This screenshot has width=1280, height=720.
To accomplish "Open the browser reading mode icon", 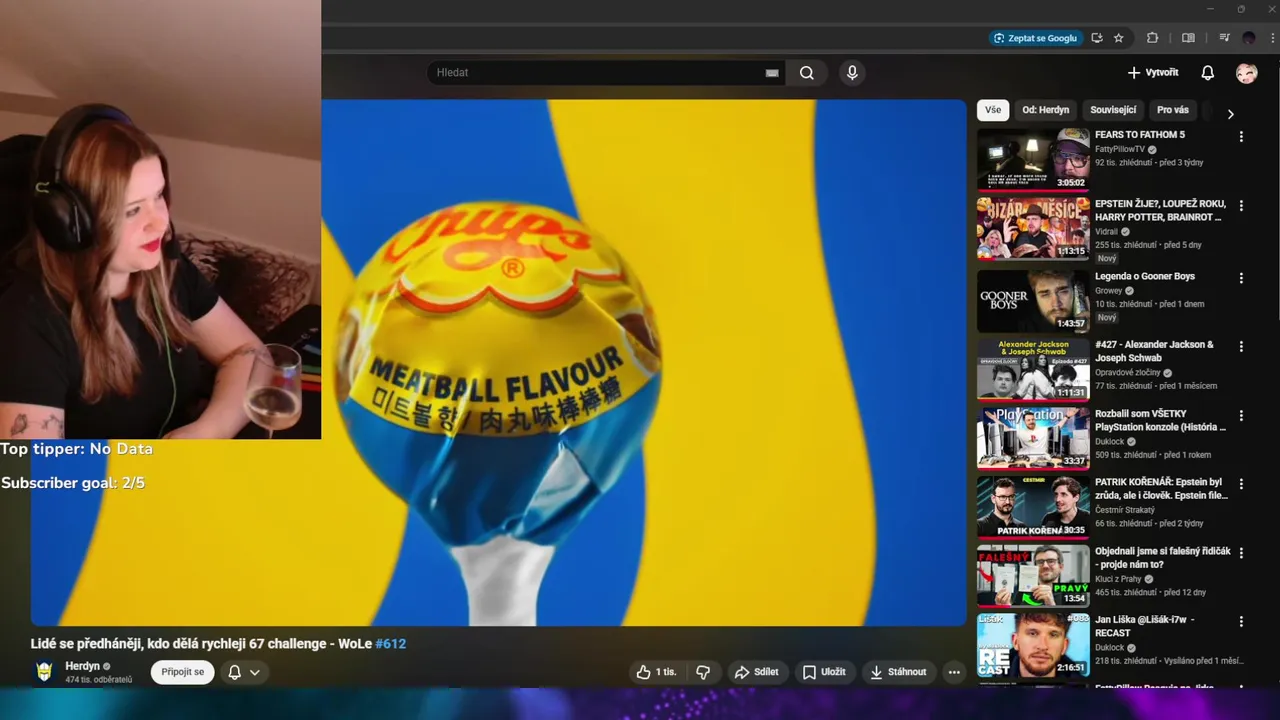I will click(x=1188, y=38).
